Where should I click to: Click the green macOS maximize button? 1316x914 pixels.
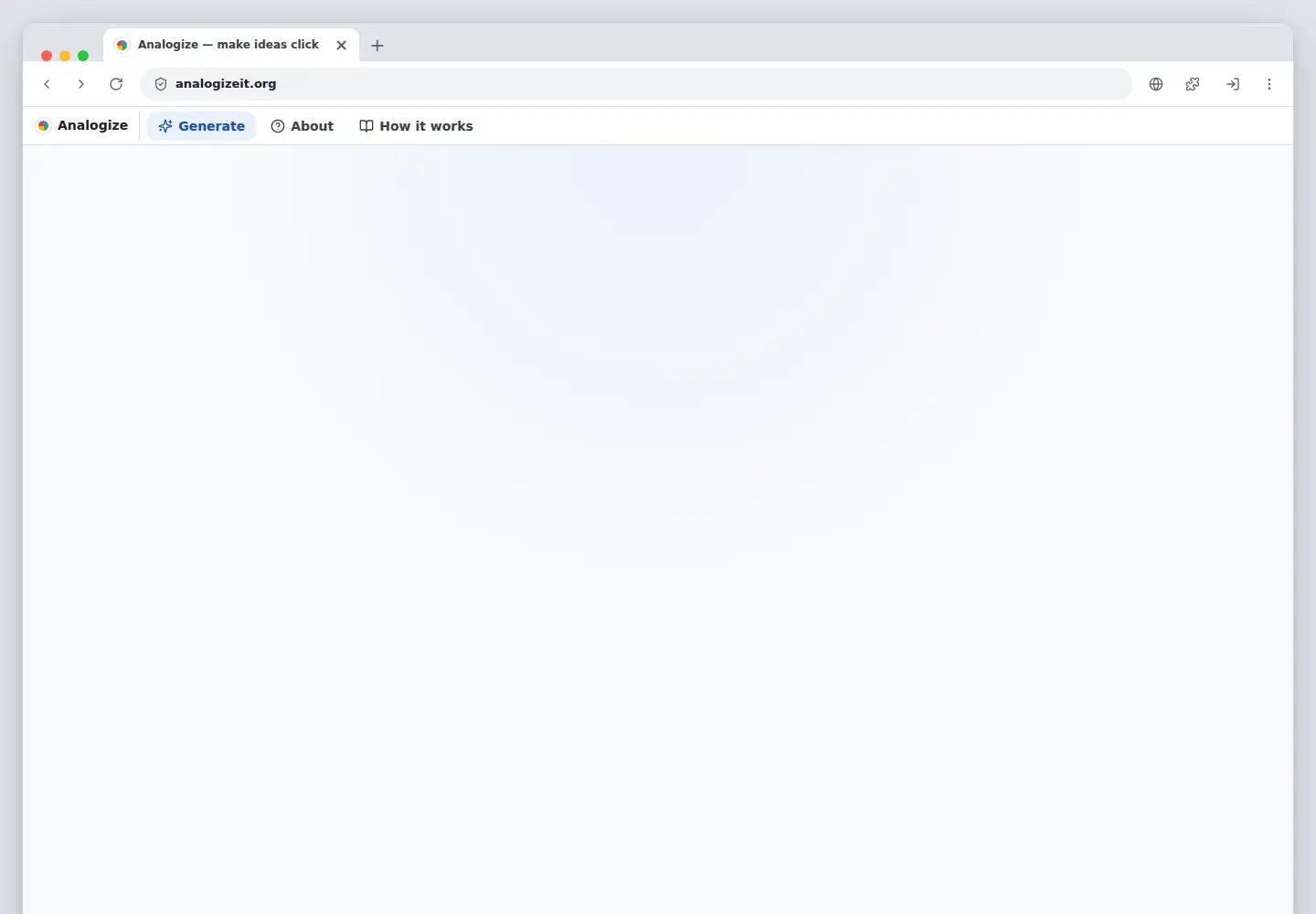click(x=83, y=56)
